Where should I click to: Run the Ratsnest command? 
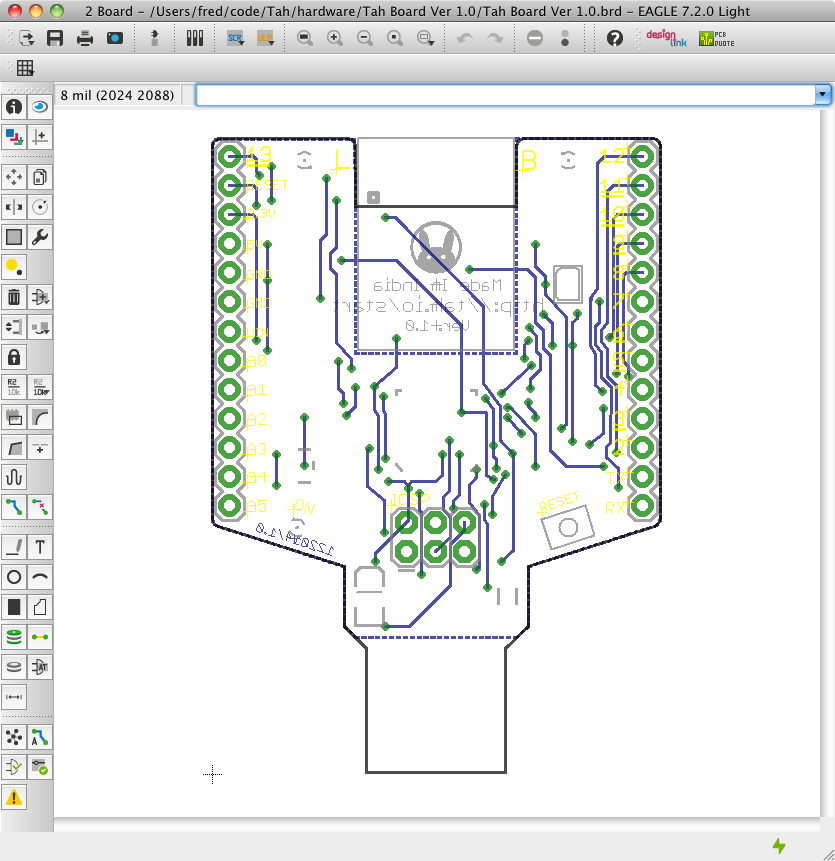pos(12,737)
